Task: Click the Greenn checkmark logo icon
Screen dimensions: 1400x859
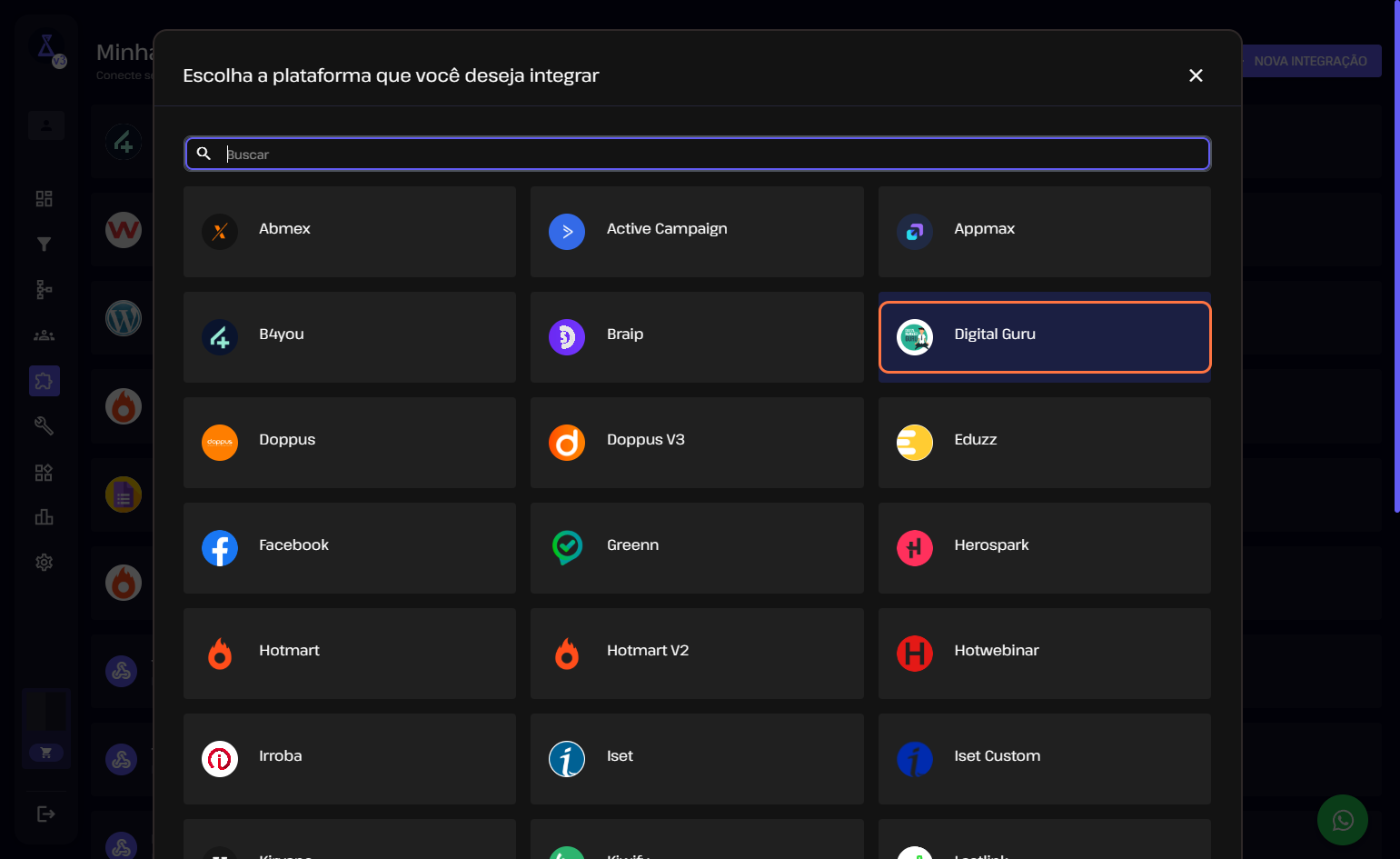Action: tap(567, 548)
